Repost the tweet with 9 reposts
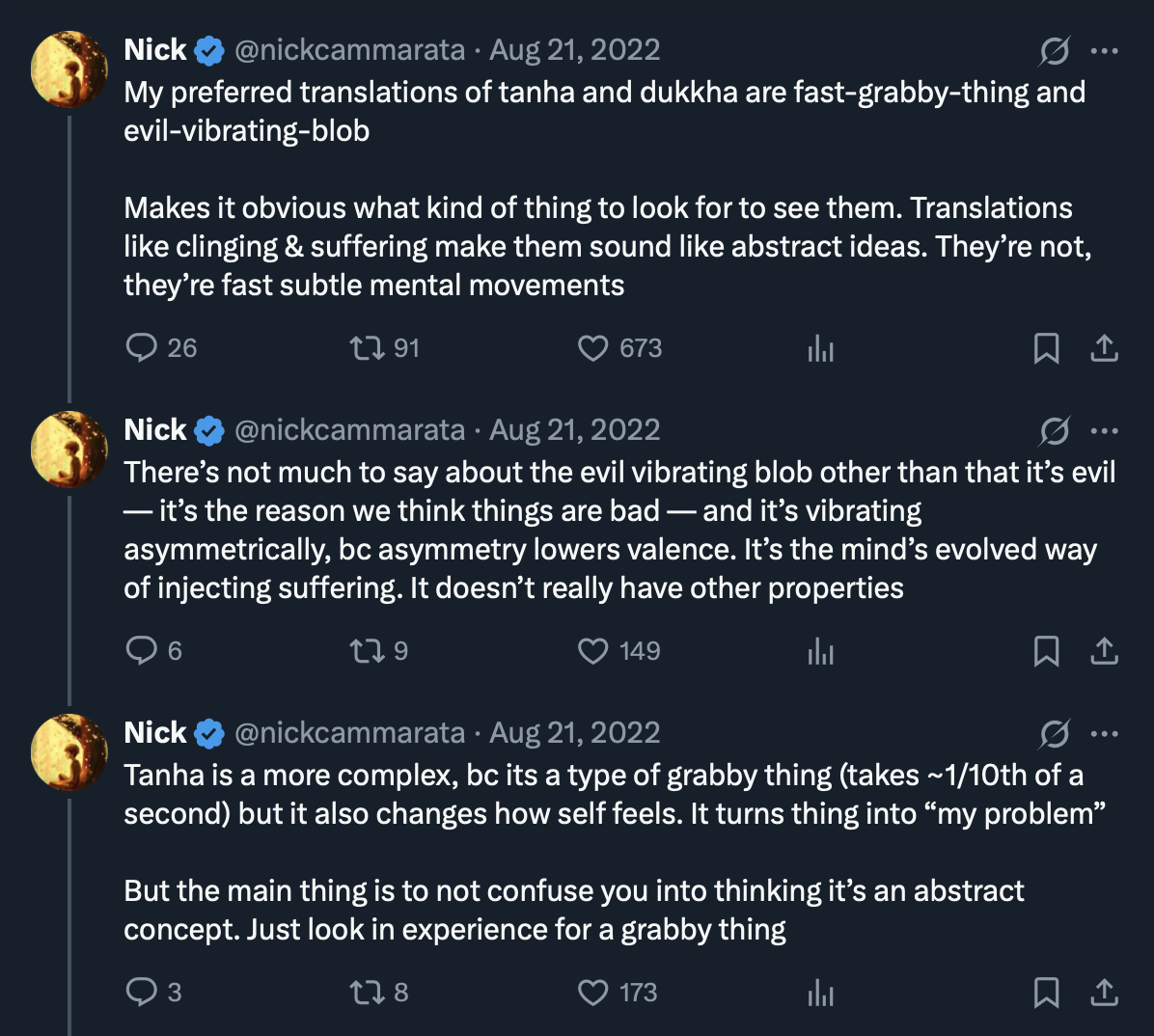The height and width of the screenshot is (1036, 1154). [367, 650]
